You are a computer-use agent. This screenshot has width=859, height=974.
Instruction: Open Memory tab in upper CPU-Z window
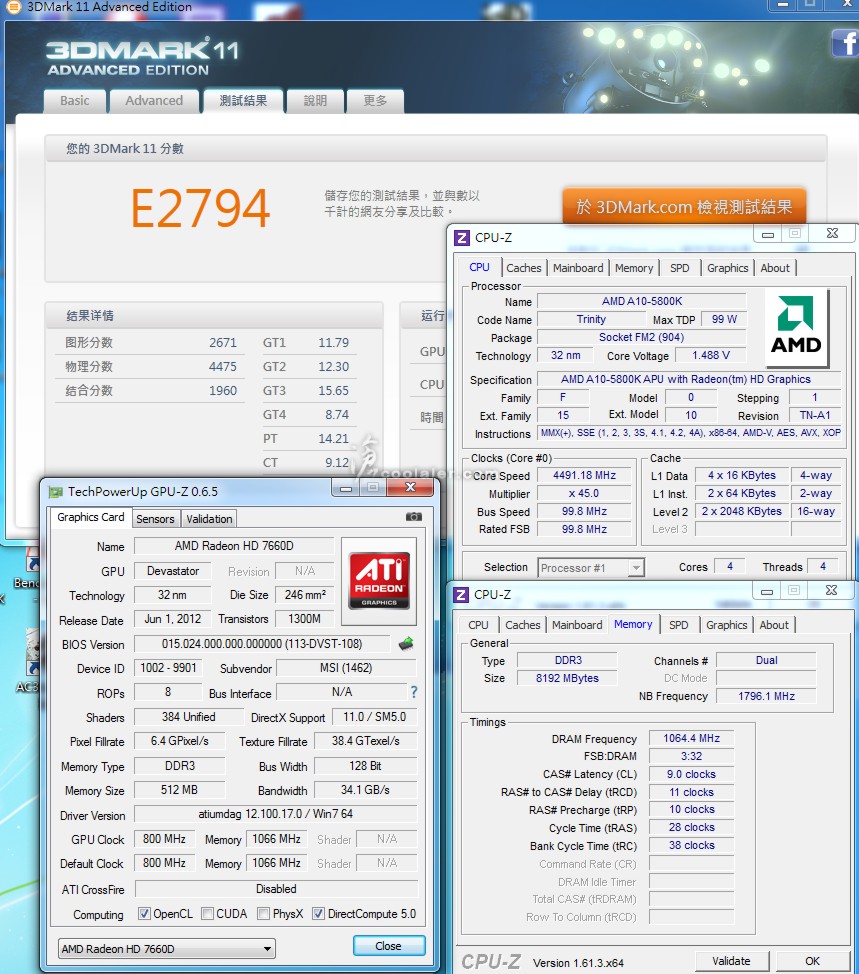[634, 268]
